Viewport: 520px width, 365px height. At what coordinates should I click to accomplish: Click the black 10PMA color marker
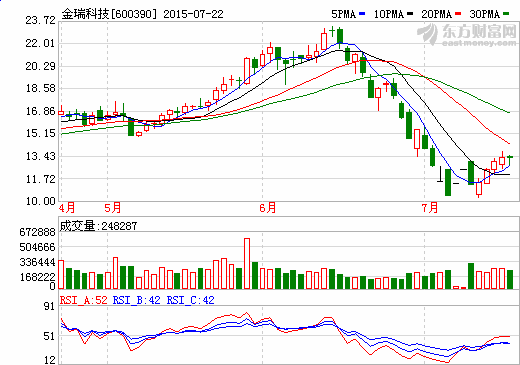410,14
